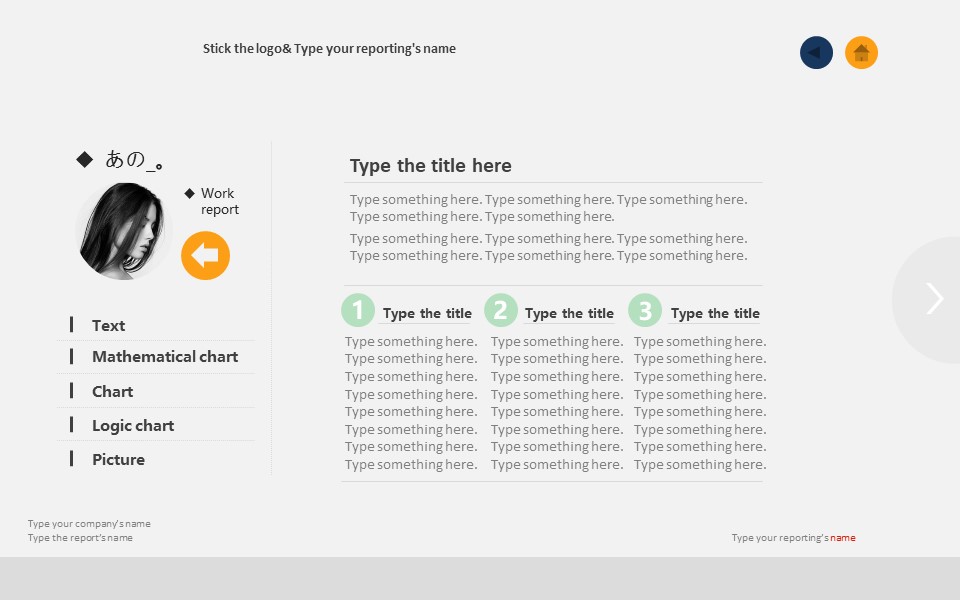Advance with the right chevron arrow
The height and width of the screenshot is (600, 960).
pos(934,299)
